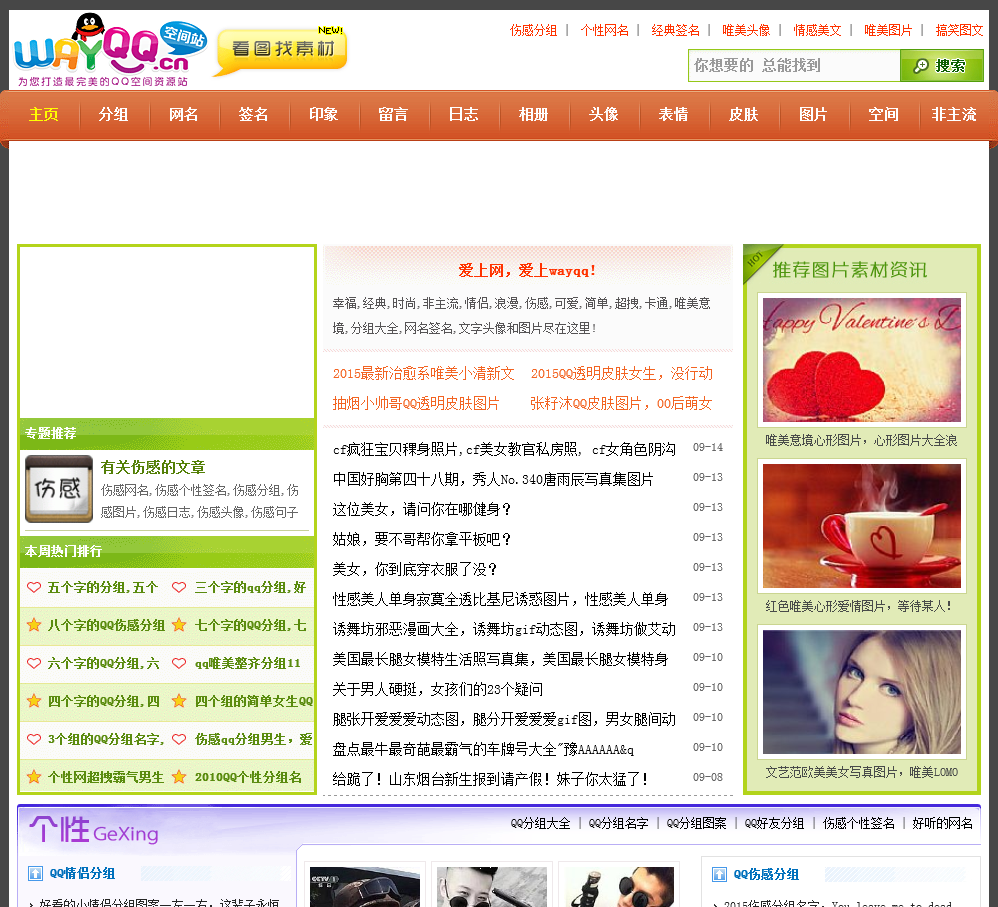
Task: Open the blonde woman portrait thumbnail
Action: click(x=862, y=692)
